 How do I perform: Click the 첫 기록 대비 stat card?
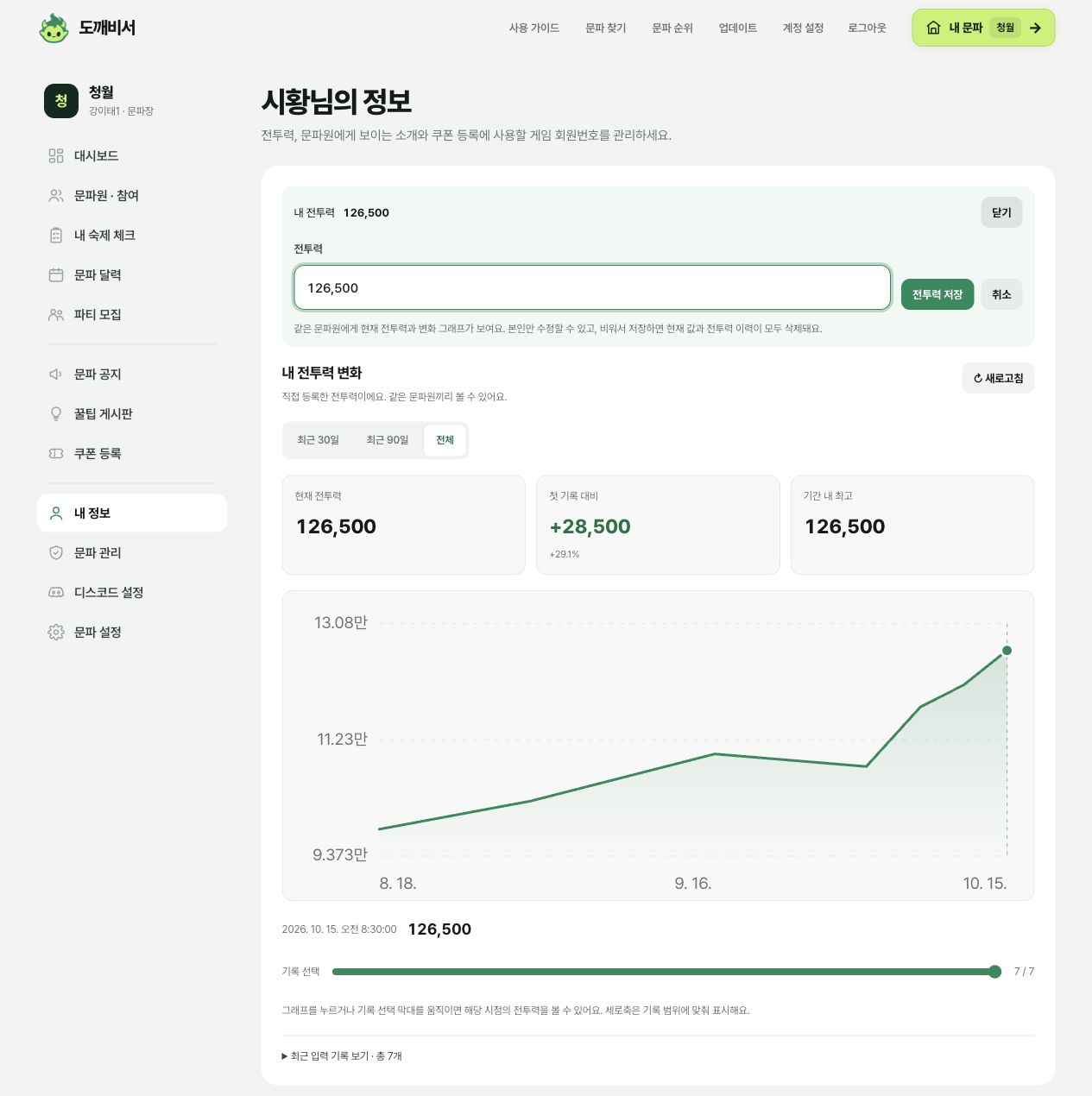click(x=658, y=525)
